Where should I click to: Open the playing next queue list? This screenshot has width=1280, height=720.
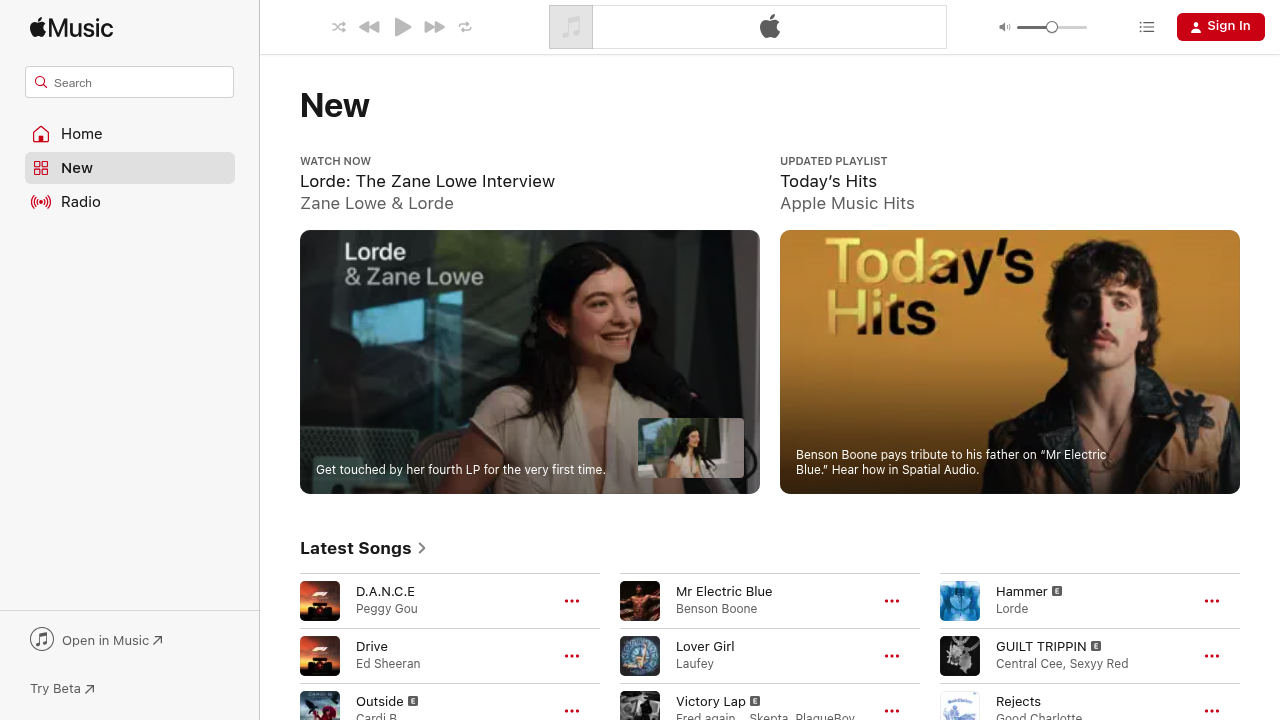click(1147, 27)
